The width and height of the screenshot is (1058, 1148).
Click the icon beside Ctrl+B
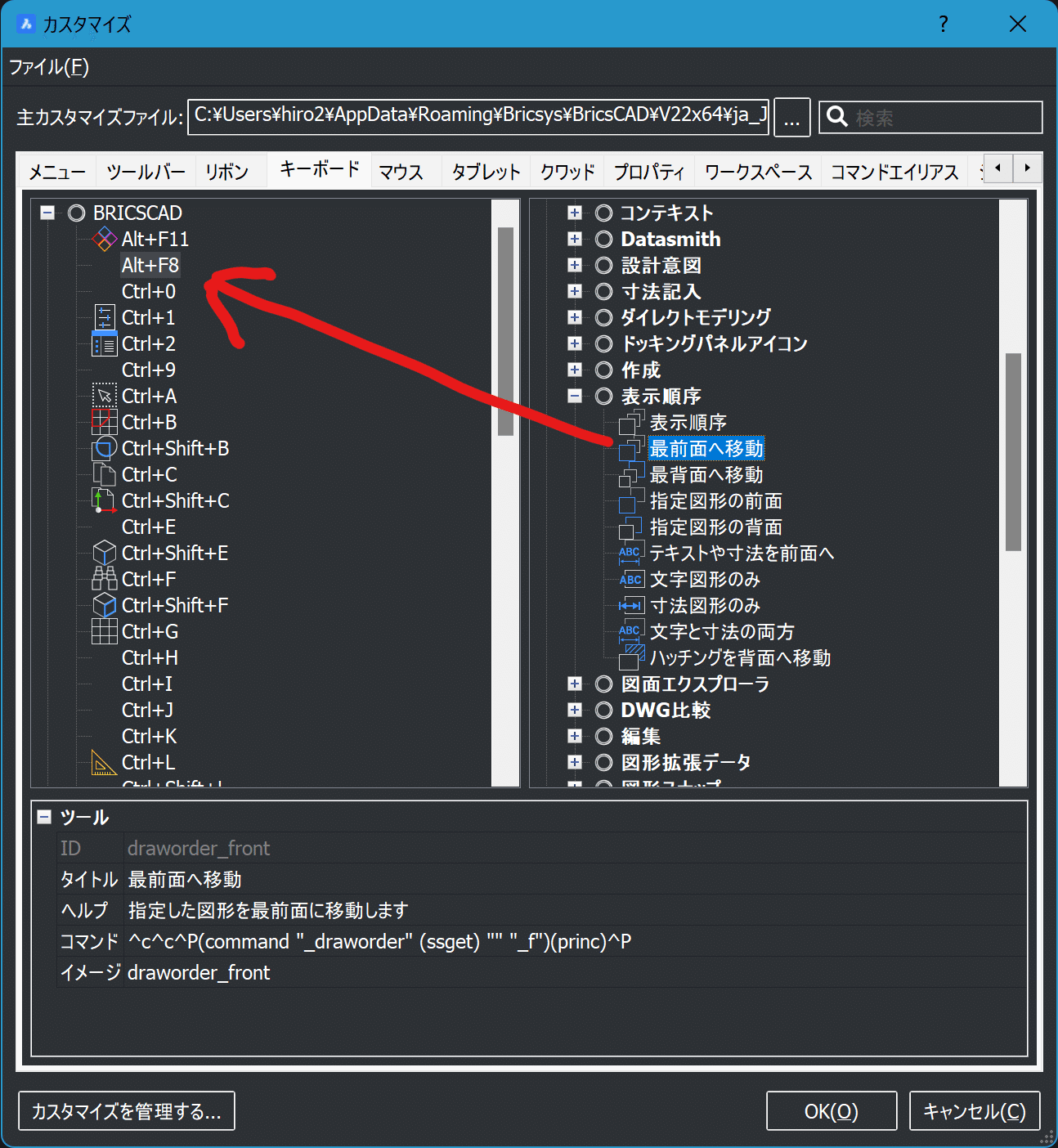click(x=104, y=422)
